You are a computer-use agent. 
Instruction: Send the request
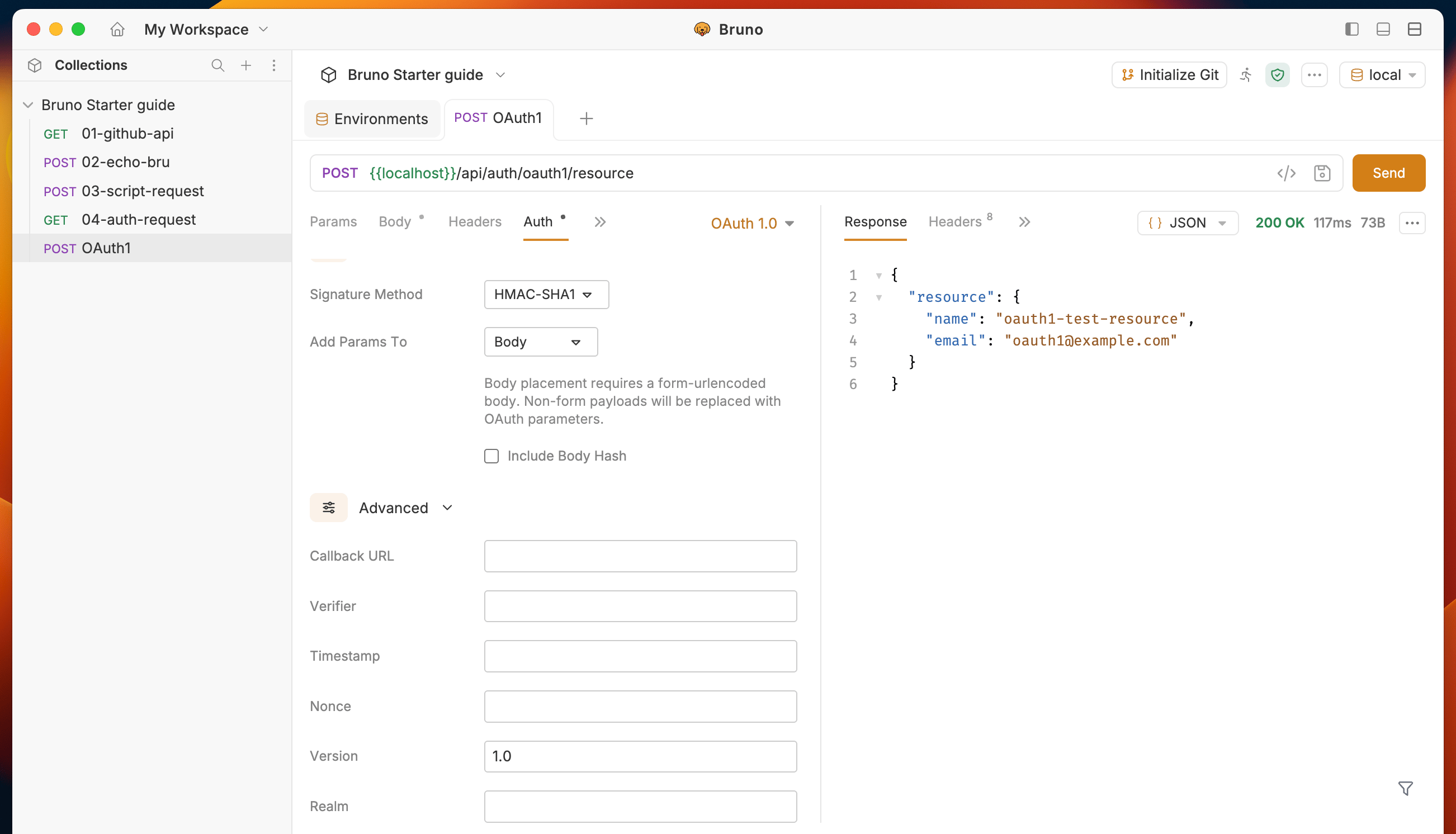1388,173
